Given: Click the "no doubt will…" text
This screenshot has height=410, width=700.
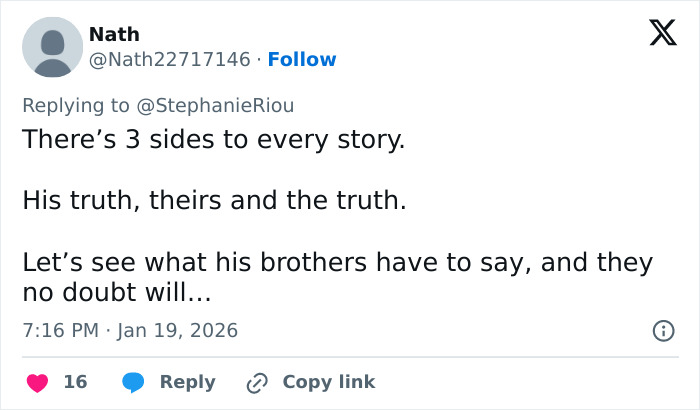Looking at the screenshot, I should [x=115, y=293].
